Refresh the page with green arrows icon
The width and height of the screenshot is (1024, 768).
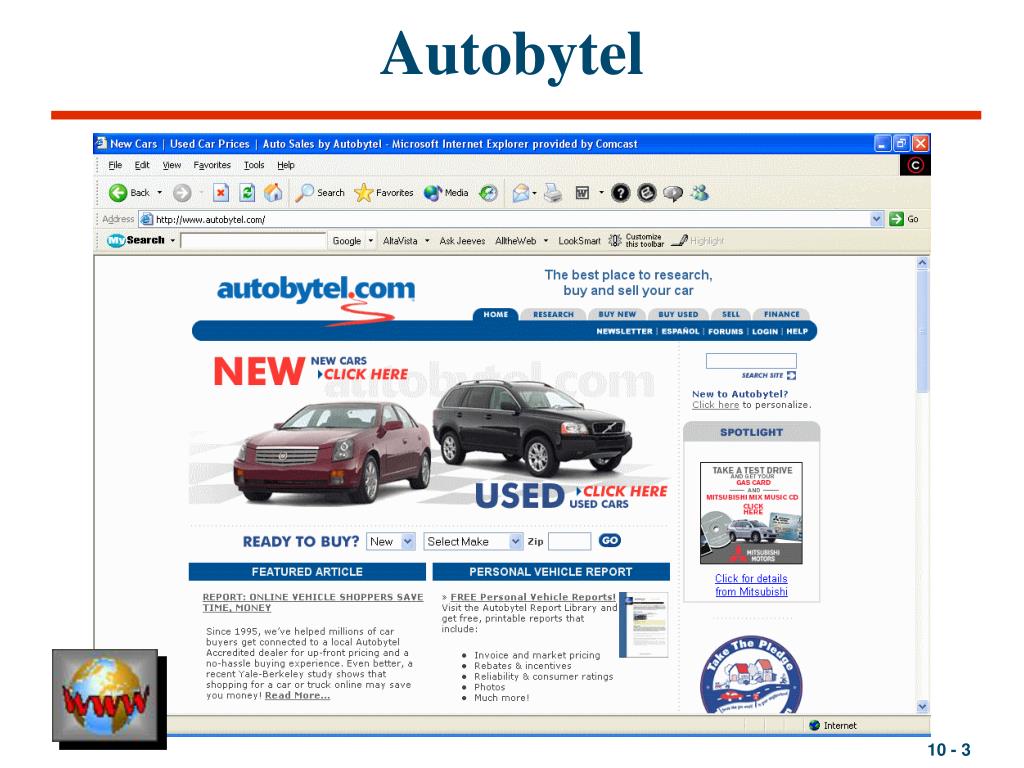[247, 193]
